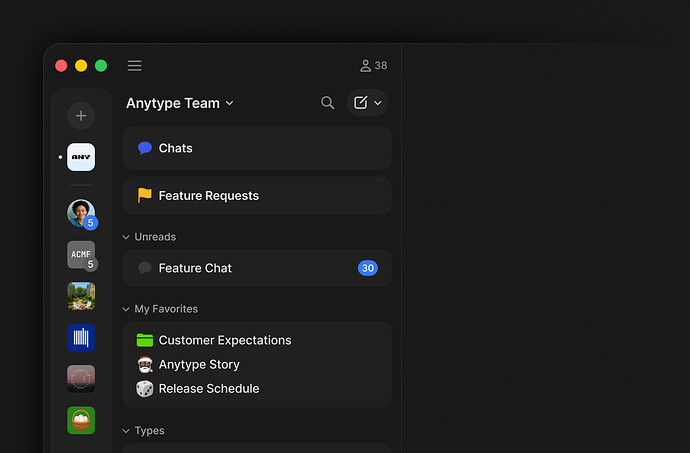This screenshot has height=453, width=690.
Task: Create new object with pencil icon
Action: pyautogui.click(x=360, y=103)
